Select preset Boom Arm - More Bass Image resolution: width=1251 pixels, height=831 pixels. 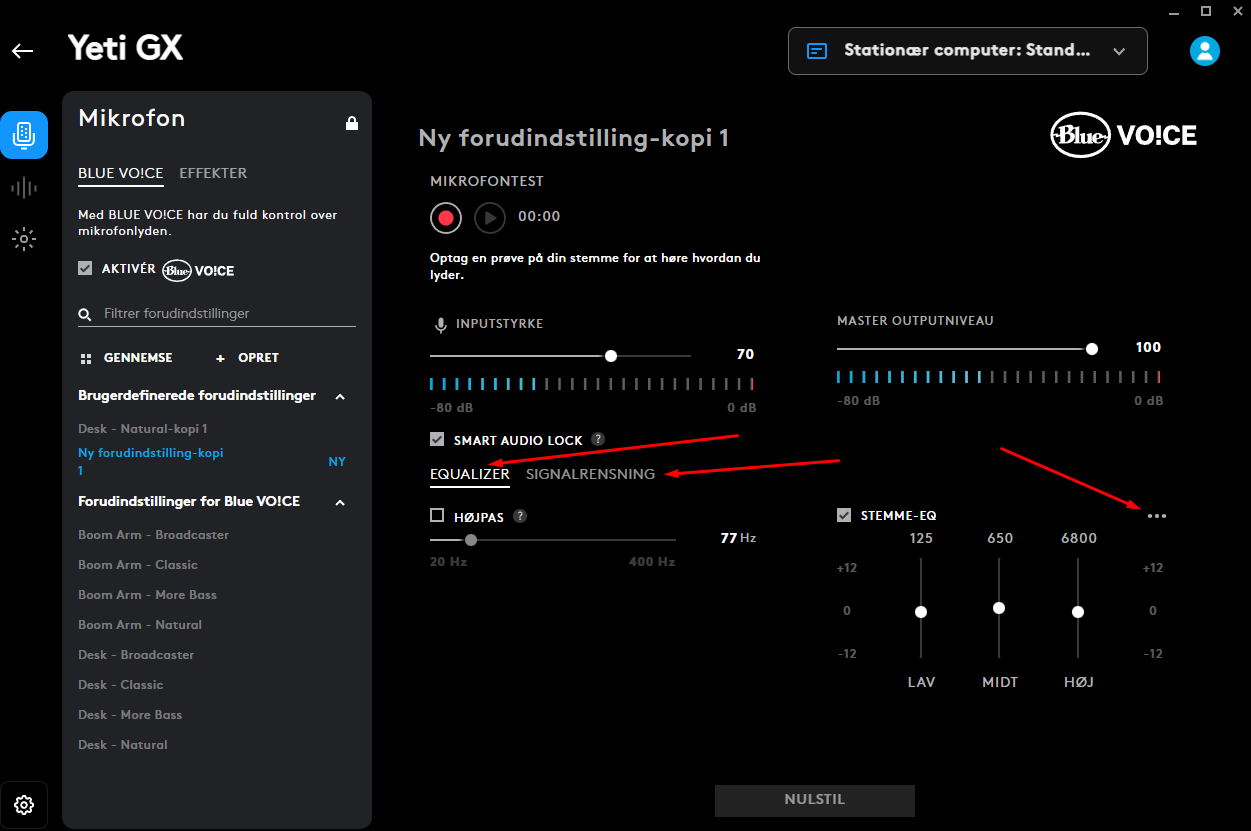click(x=148, y=595)
